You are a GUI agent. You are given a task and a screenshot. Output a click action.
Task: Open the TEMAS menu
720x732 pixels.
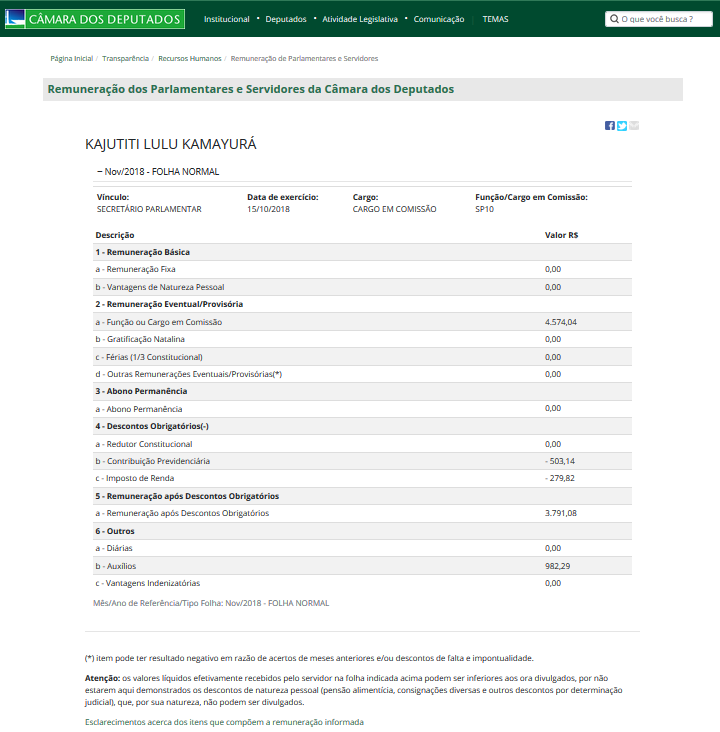pos(494,19)
